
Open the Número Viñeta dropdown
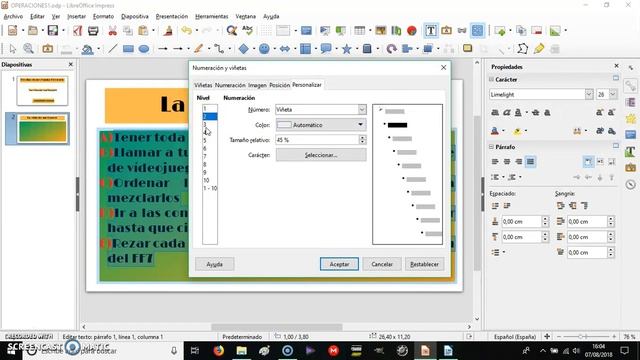click(x=362, y=109)
